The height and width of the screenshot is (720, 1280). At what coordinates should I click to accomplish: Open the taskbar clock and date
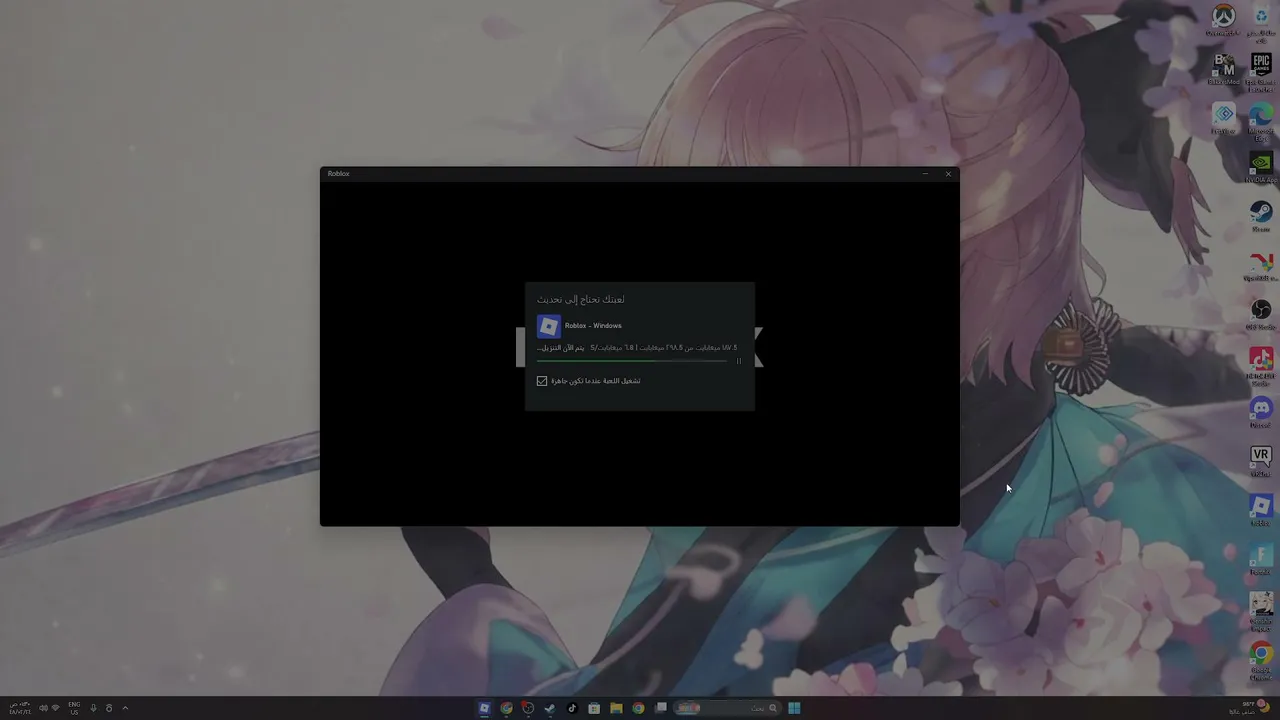(x=19, y=708)
